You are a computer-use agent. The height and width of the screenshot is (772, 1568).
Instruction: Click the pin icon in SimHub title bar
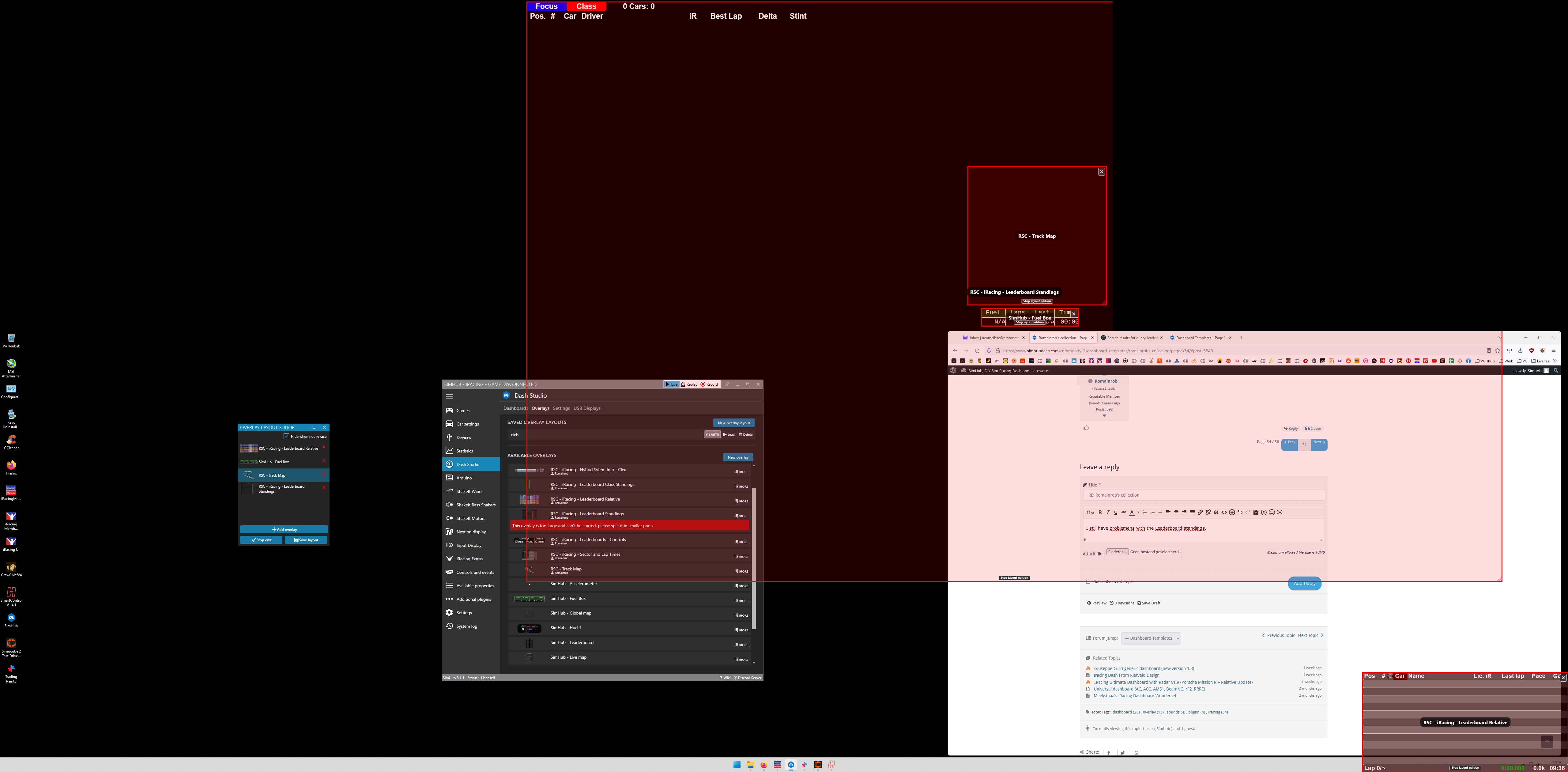(x=727, y=384)
